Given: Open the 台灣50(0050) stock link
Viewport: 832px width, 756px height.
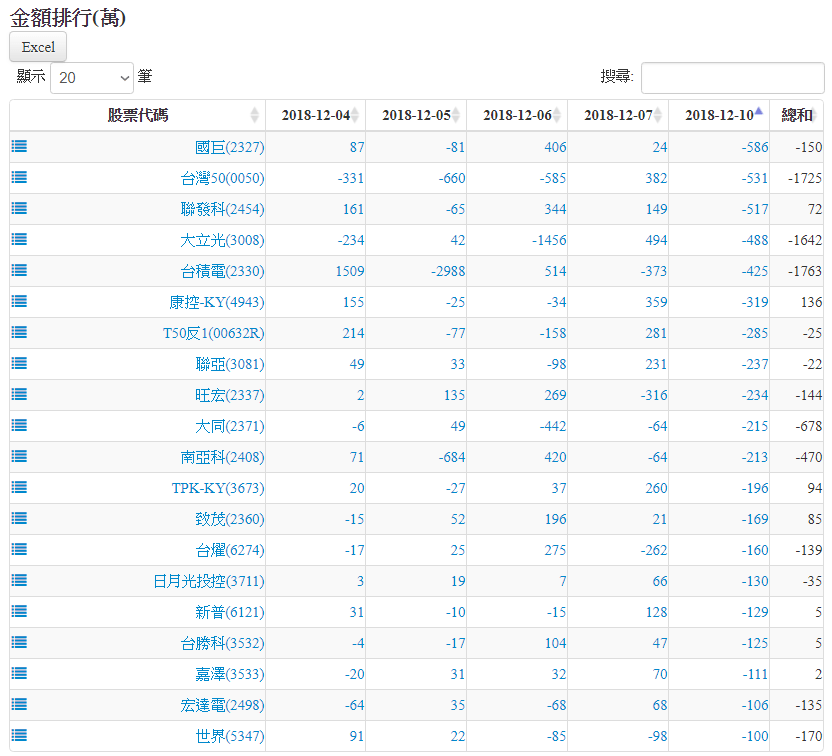Looking at the screenshot, I should [x=222, y=178].
